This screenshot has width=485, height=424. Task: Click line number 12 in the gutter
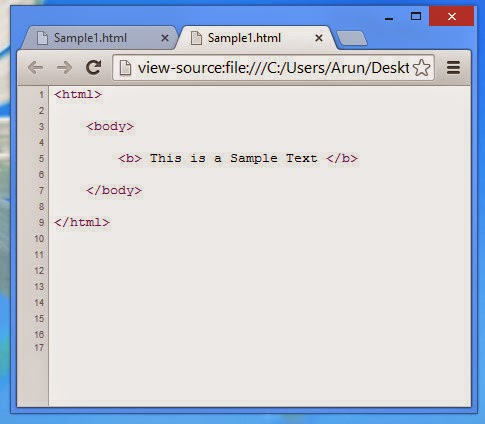tap(39, 270)
